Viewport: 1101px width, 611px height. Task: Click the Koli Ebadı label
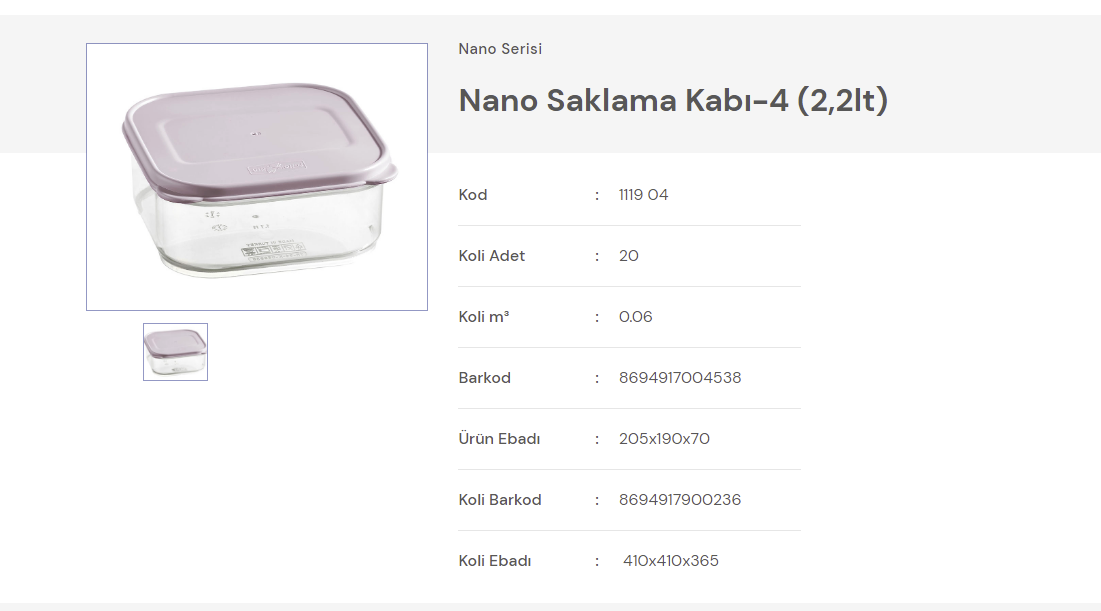(495, 561)
